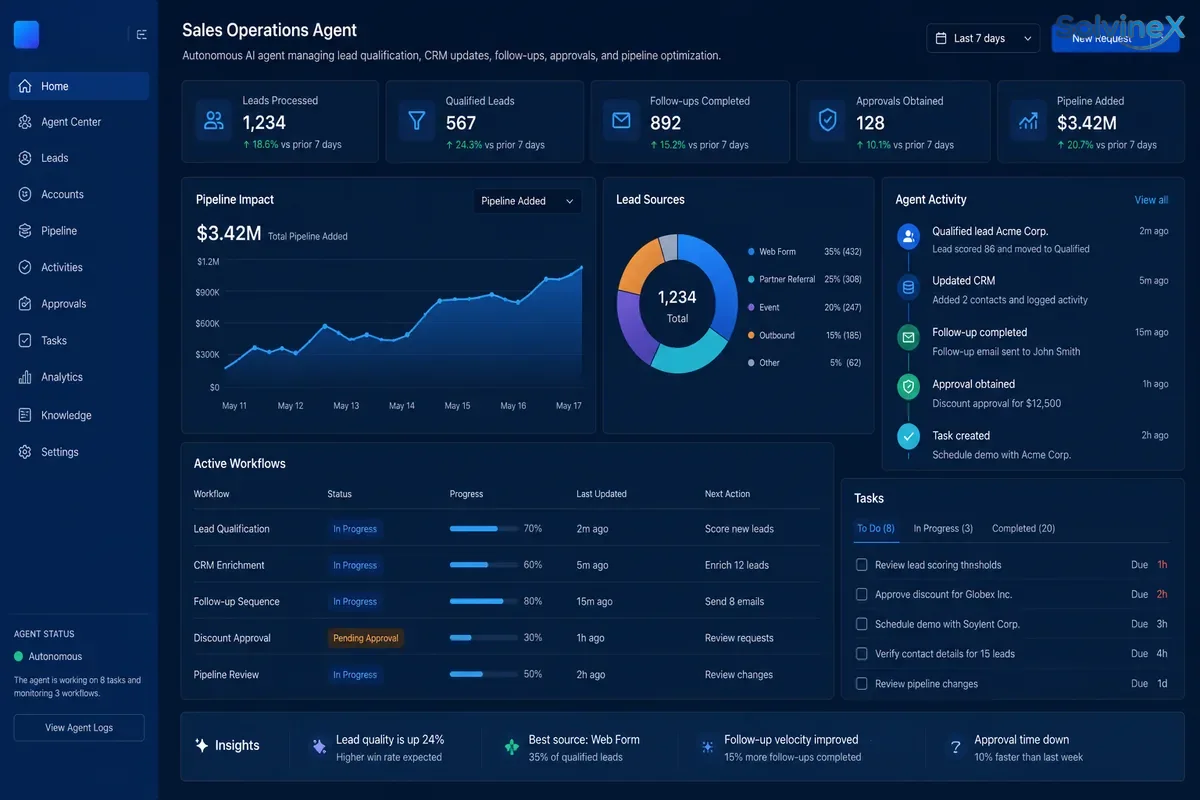Open Agent Center from the sidebar
This screenshot has height=800, width=1200.
(x=79, y=122)
